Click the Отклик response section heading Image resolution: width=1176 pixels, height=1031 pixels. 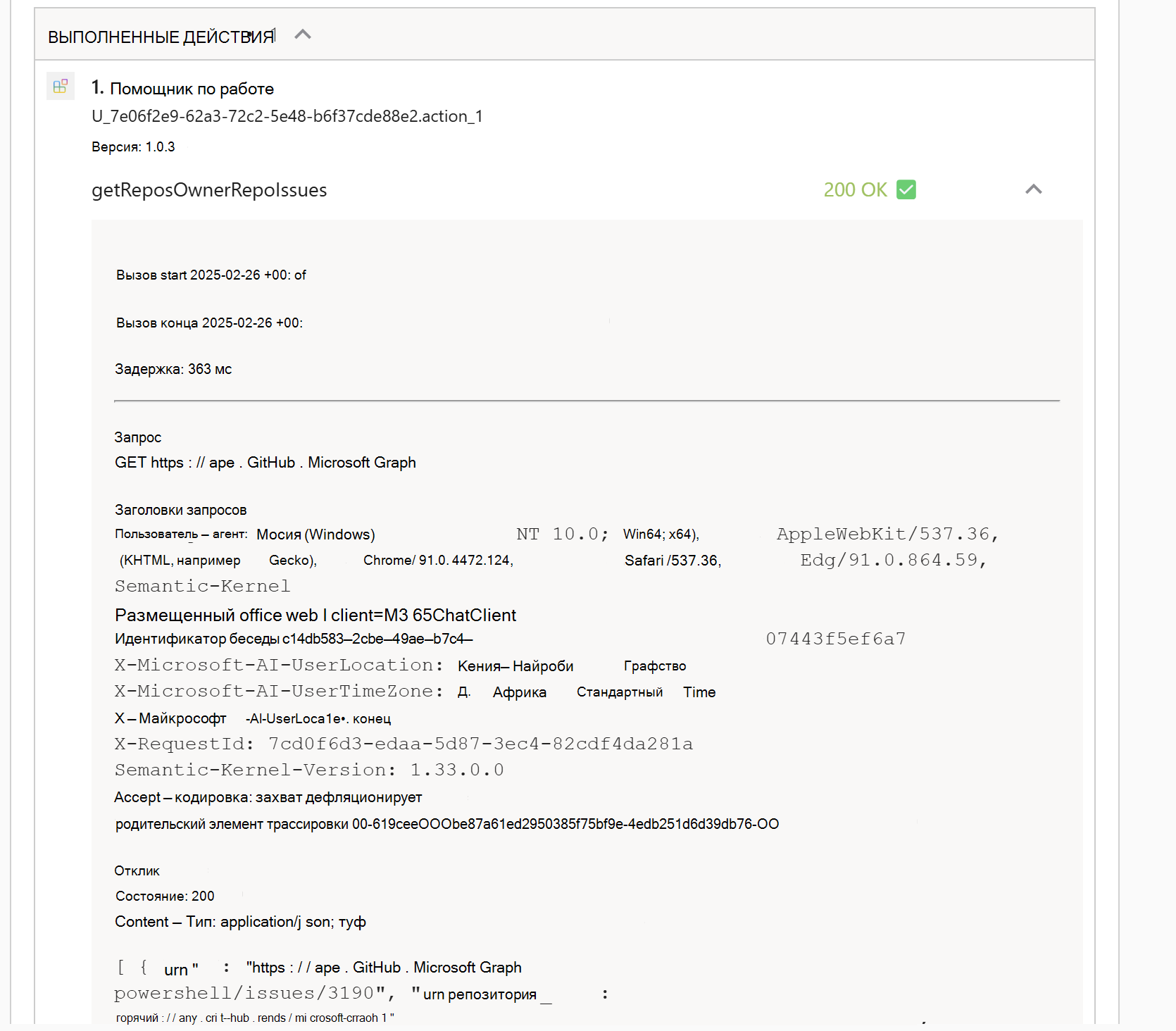point(137,870)
